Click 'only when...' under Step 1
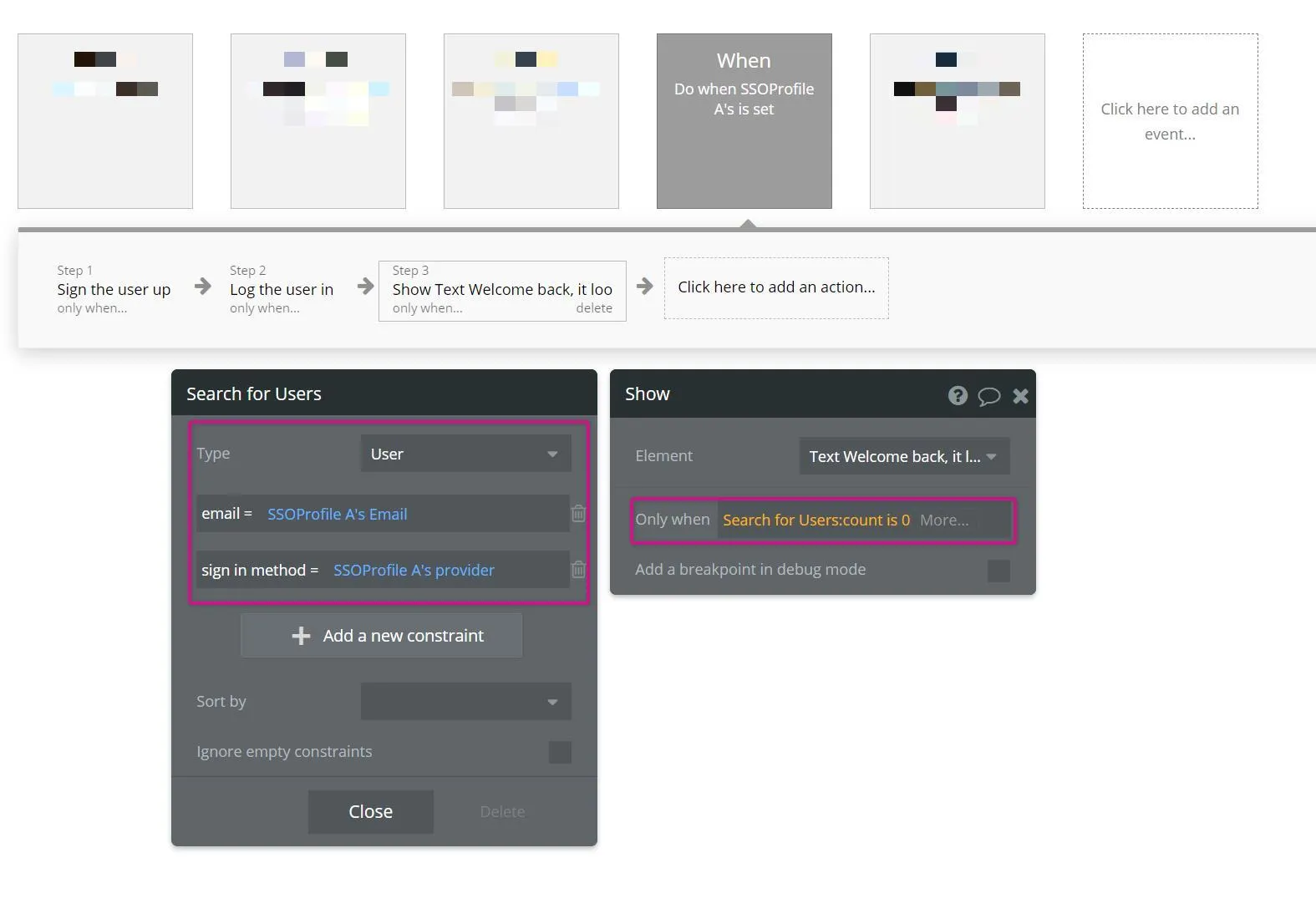The image size is (1316, 924). pyautogui.click(x=92, y=308)
